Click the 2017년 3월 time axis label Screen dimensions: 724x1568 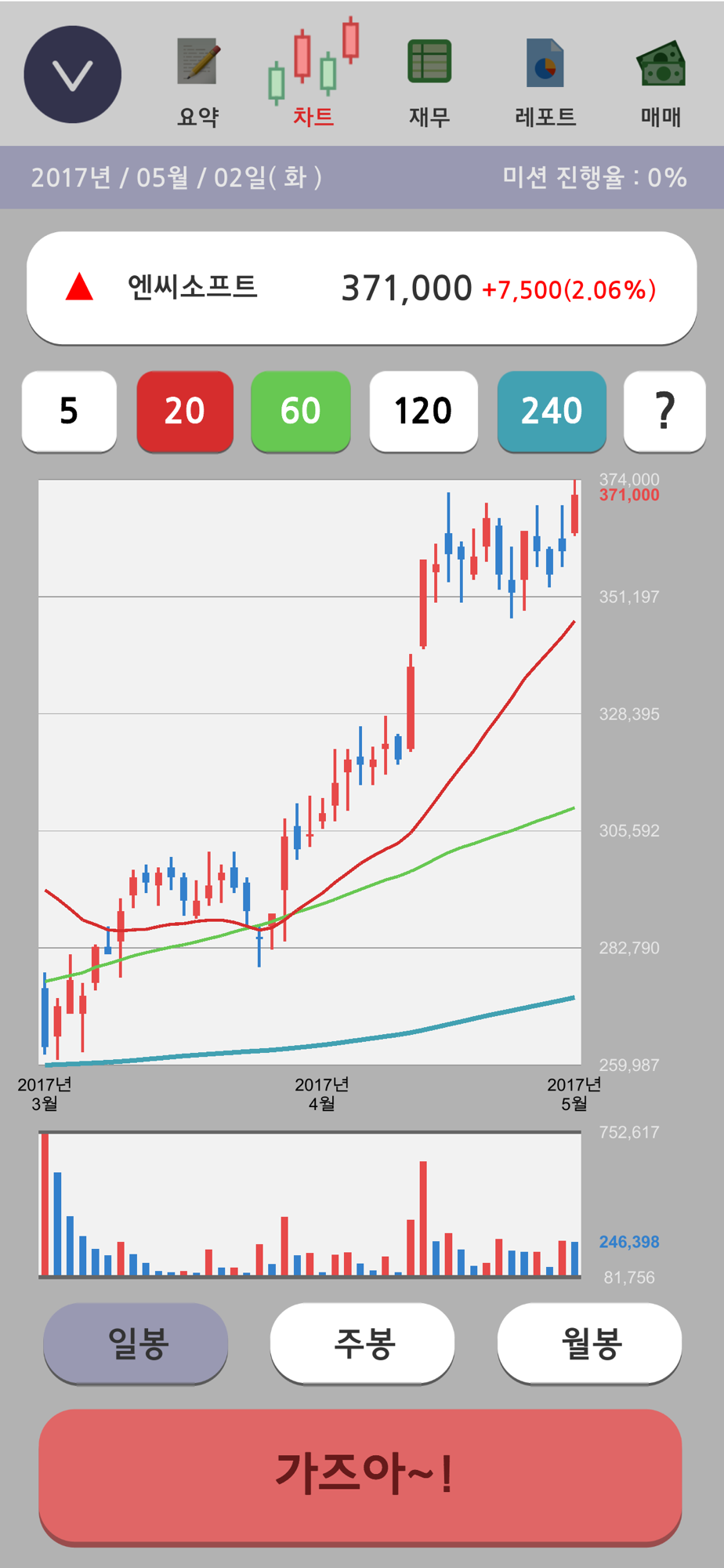[45, 1094]
